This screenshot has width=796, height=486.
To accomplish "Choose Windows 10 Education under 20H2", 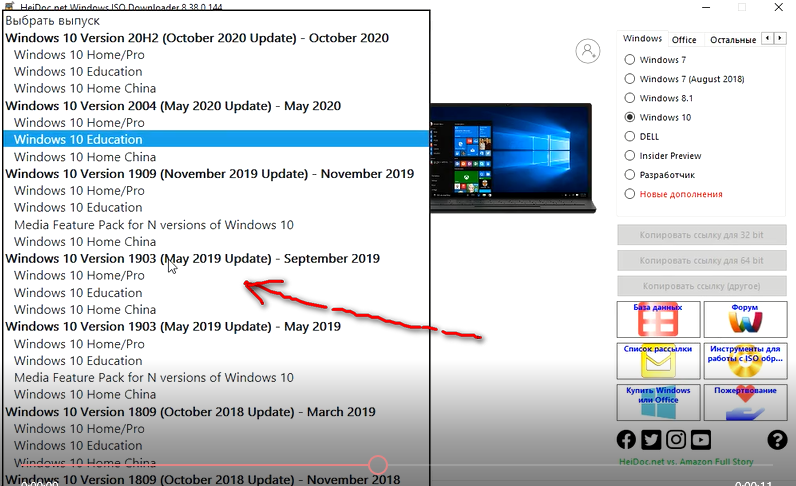I will tap(216, 72).
